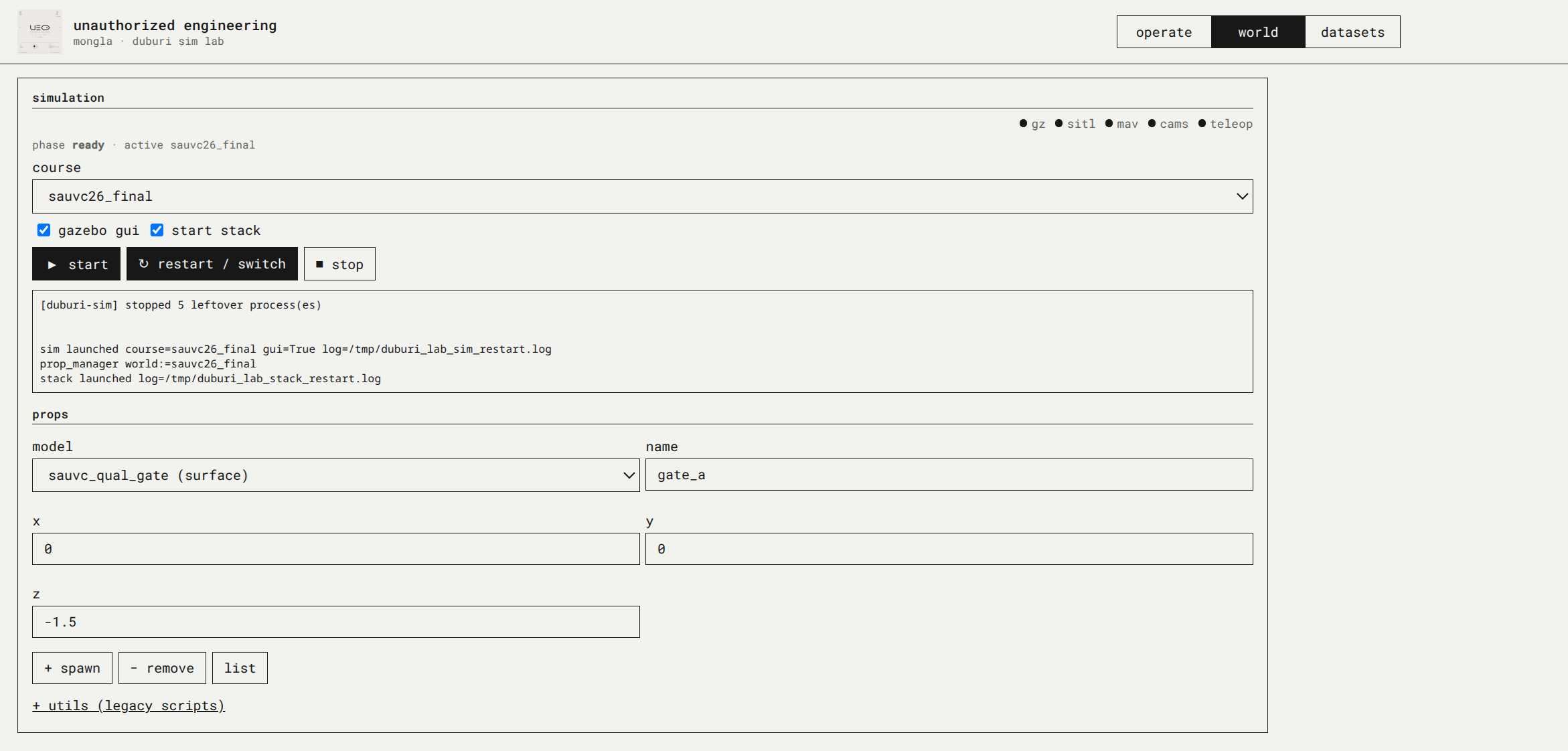Click restart / switch button
The height and width of the screenshot is (751, 1568).
tap(212, 264)
